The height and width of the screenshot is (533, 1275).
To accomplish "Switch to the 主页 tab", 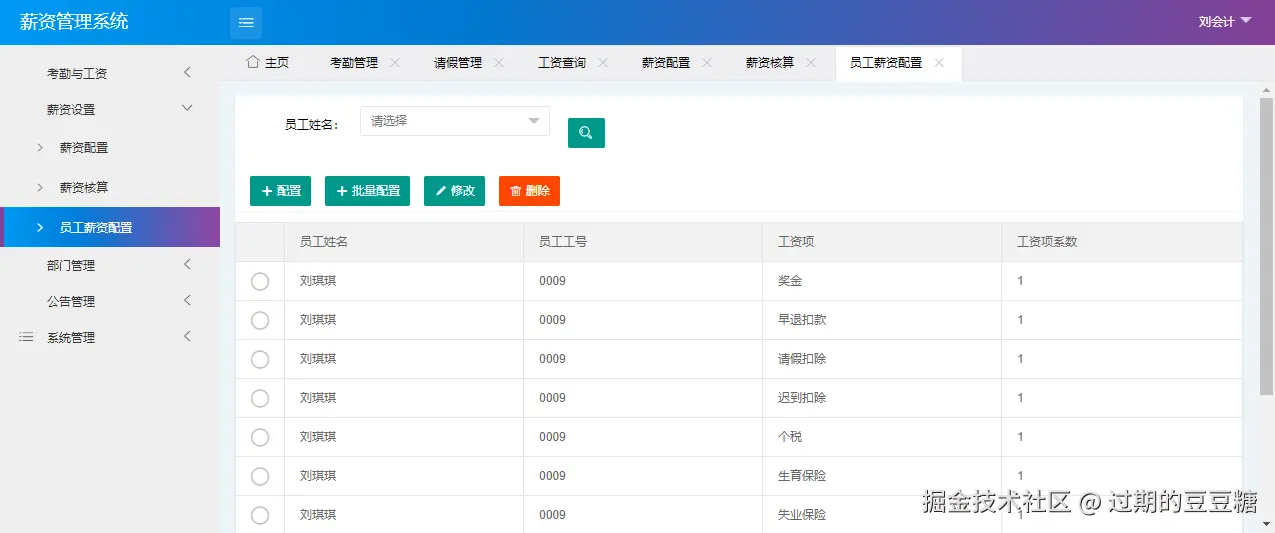I will (268, 62).
